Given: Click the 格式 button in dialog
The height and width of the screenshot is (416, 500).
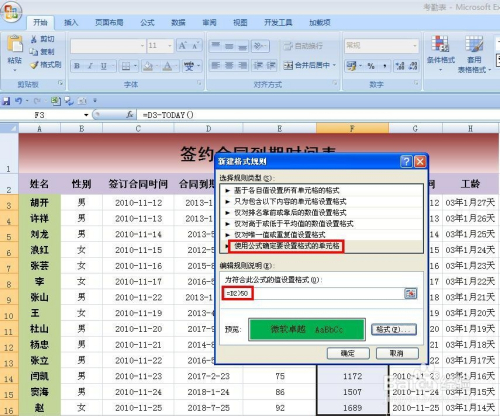Looking at the screenshot, I should tap(394, 330).
